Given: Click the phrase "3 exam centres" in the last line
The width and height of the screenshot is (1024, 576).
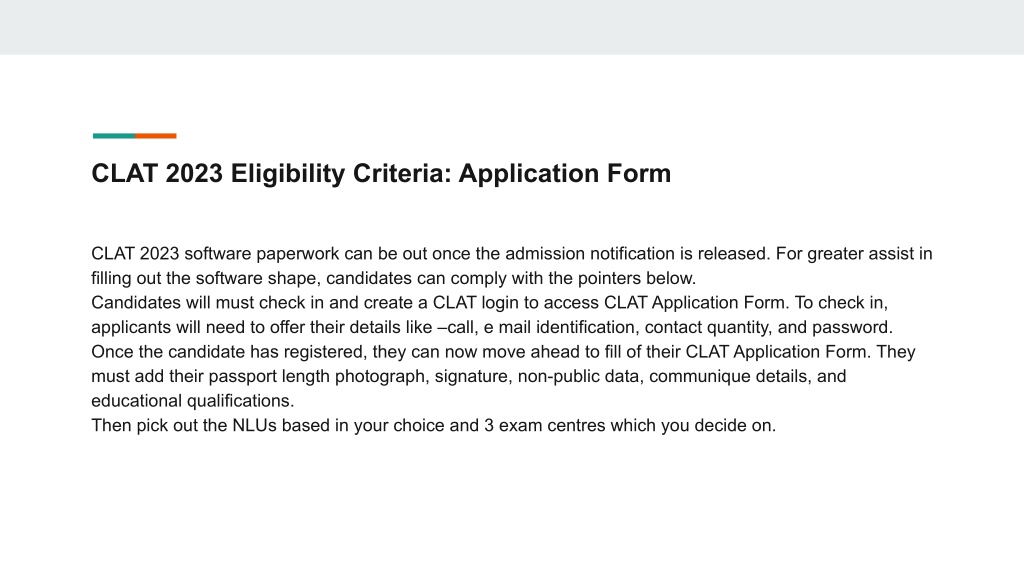Looking at the screenshot, I should [x=545, y=425].
